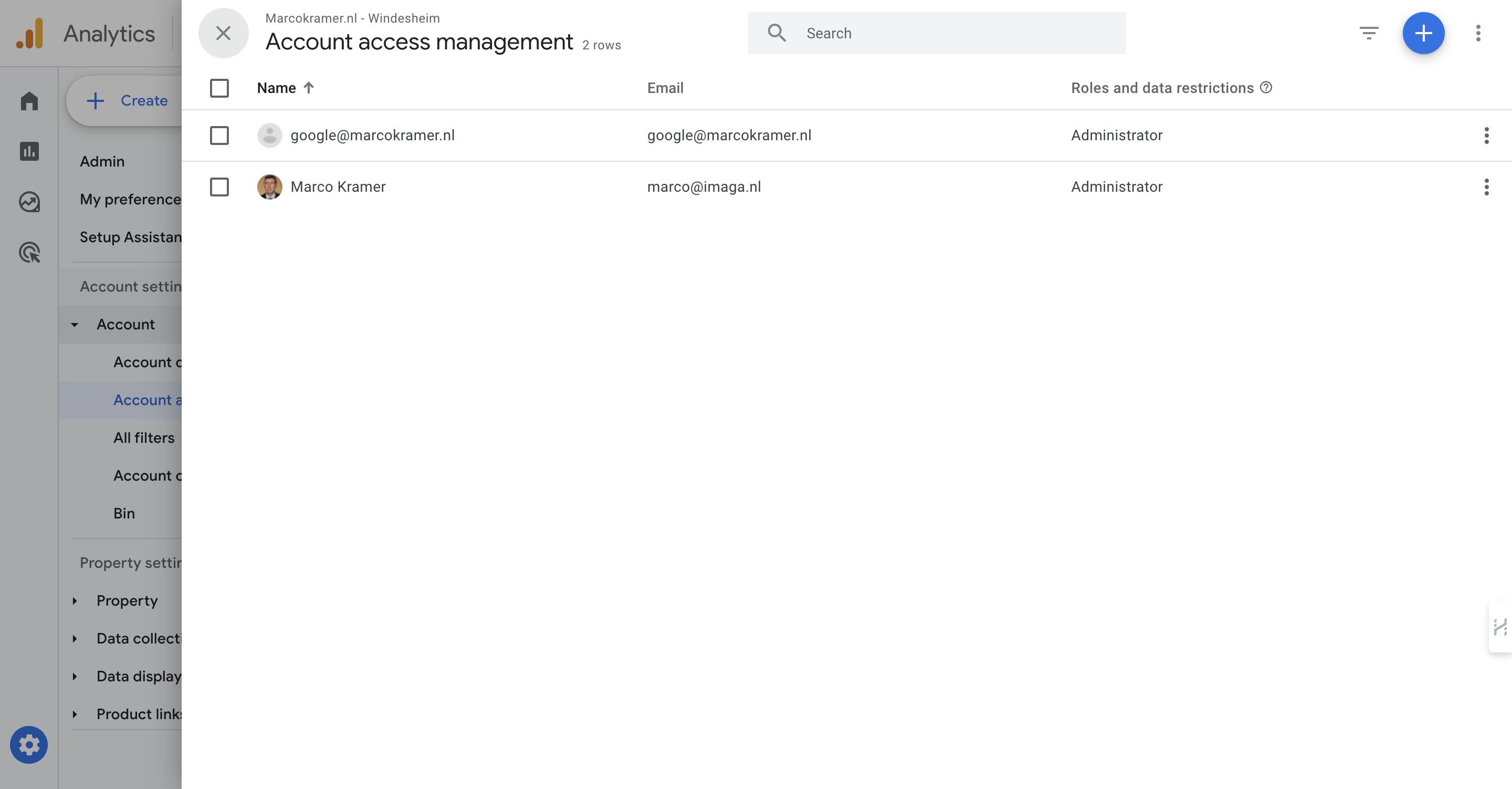Select the Marco Kramer row checkbox

pos(219,187)
